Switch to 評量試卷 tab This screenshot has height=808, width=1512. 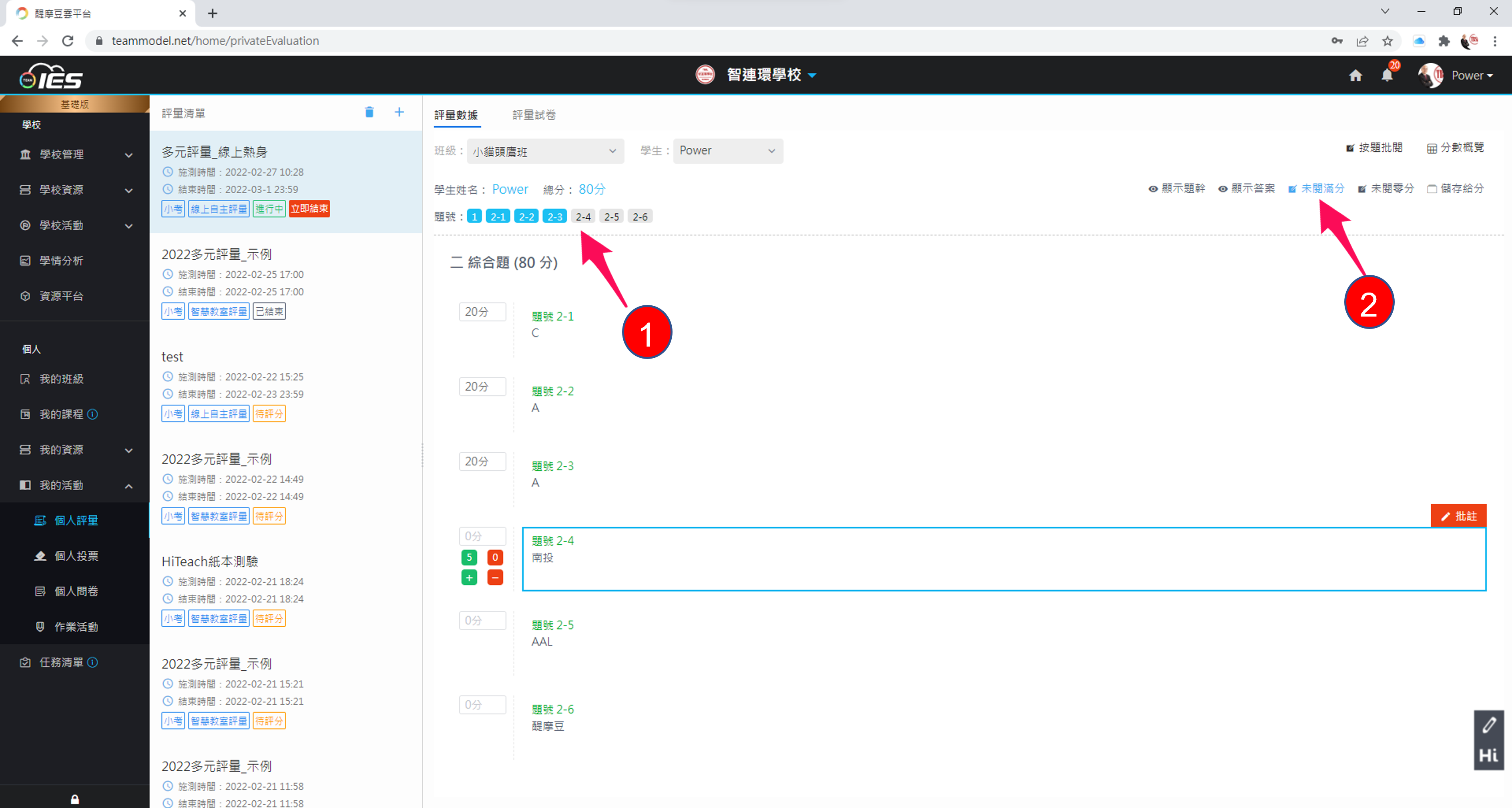click(x=534, y=115)
